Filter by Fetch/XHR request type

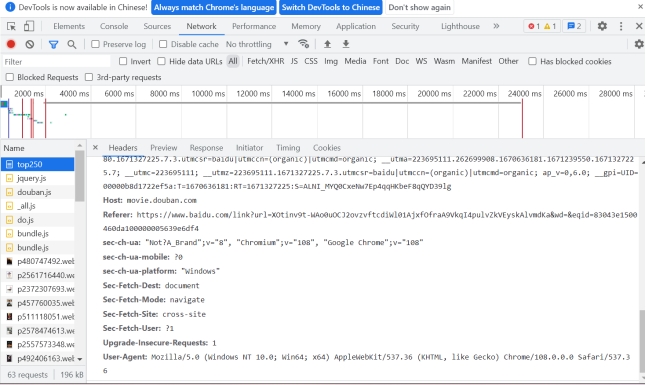pyautogui.click(x=265, y=61)
